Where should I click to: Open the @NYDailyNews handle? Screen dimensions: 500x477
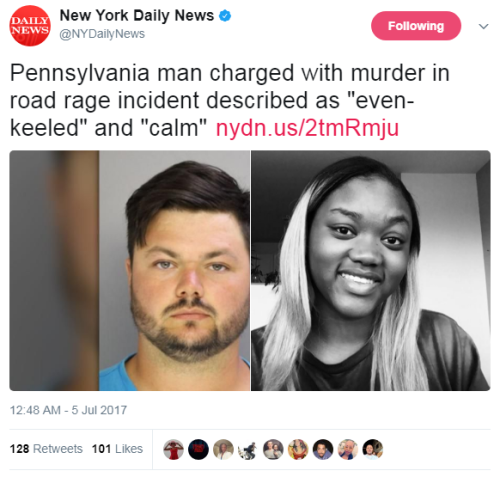tap(102, 34)
